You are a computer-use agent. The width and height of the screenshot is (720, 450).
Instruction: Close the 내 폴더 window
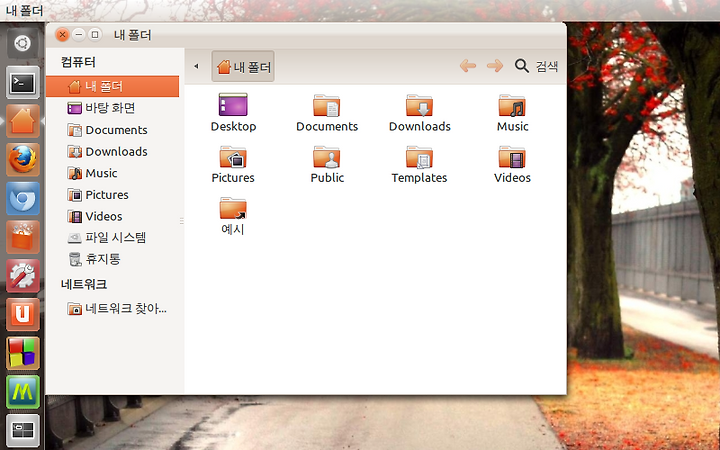(x=62, y=35)
